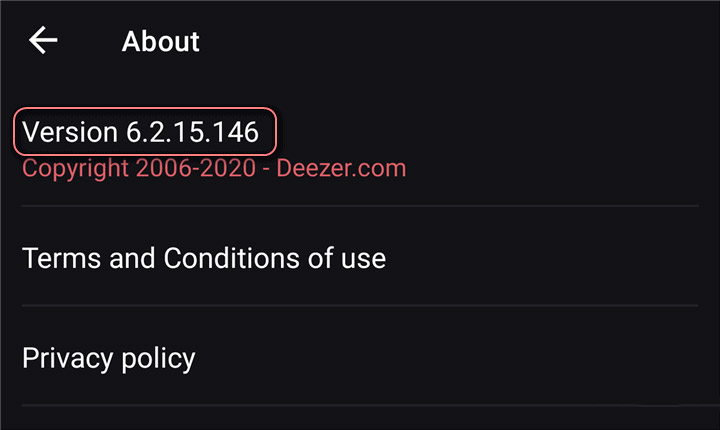
Task: Click the word Terms in the list
Action: click(62, 258)
